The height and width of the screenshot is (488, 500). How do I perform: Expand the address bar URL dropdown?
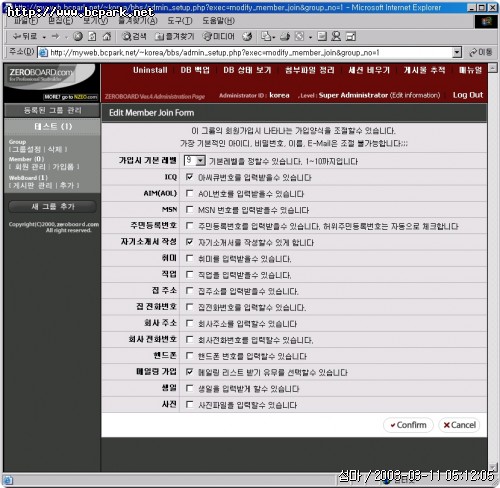click(x=457, y=52)
